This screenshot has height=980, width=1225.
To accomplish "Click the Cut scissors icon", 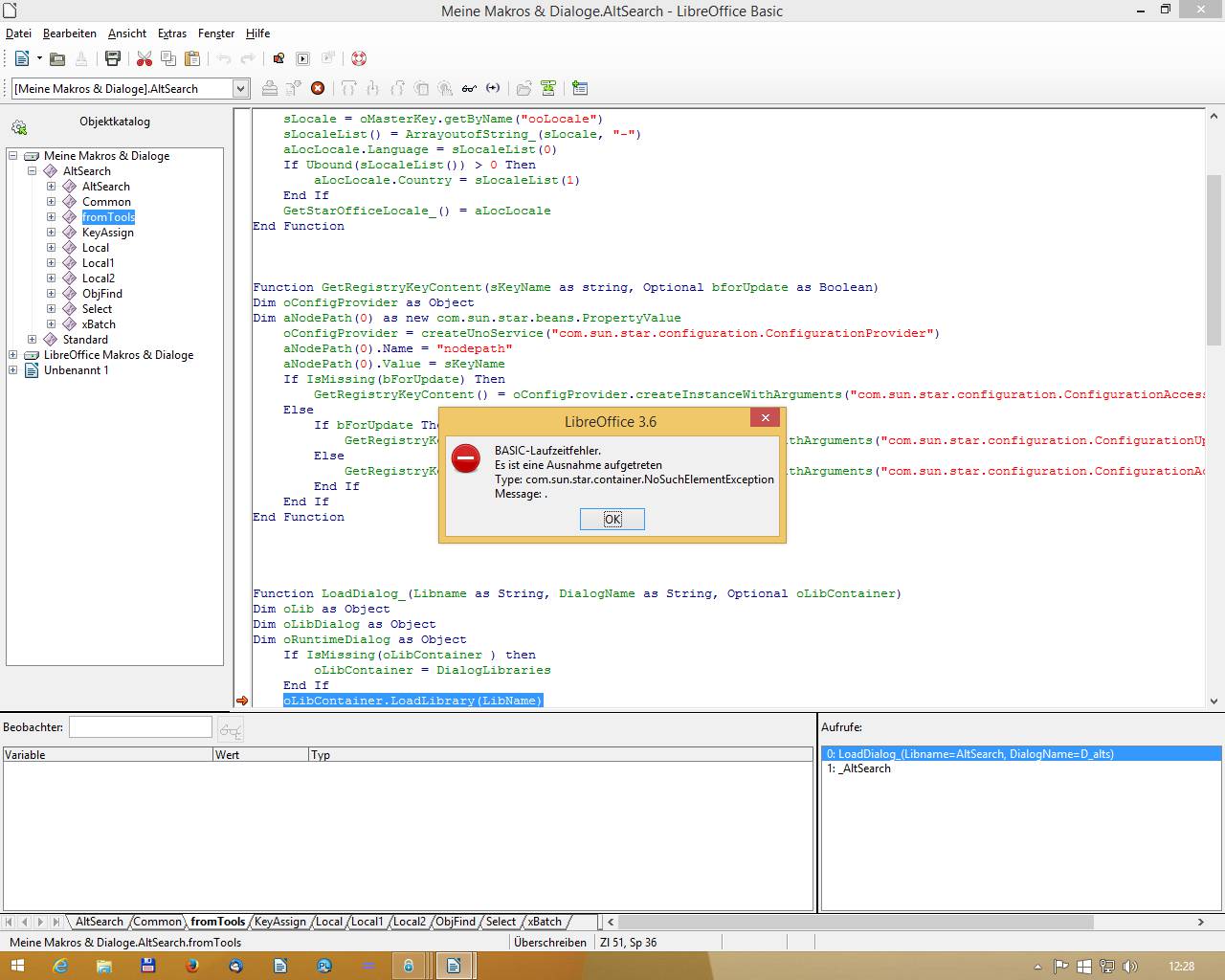I will 145,58.
